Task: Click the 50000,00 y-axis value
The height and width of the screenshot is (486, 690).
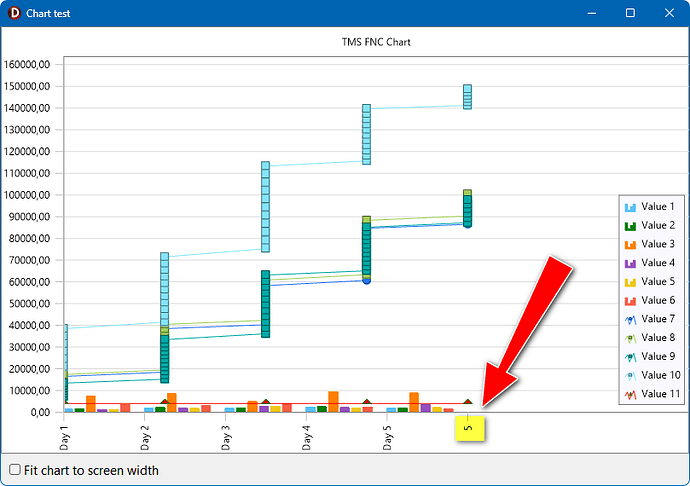Action: [29, 304]
